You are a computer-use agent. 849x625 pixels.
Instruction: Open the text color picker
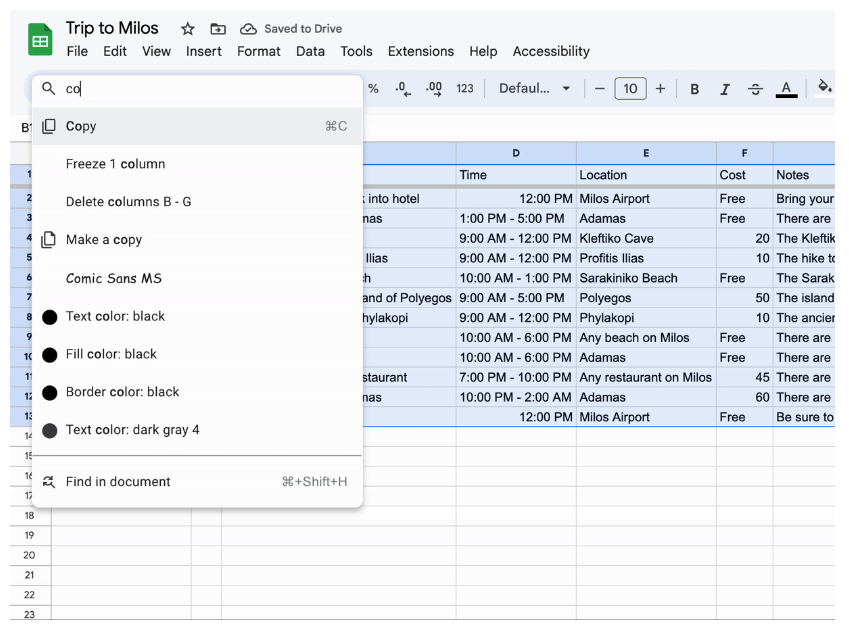coord(786,89)
